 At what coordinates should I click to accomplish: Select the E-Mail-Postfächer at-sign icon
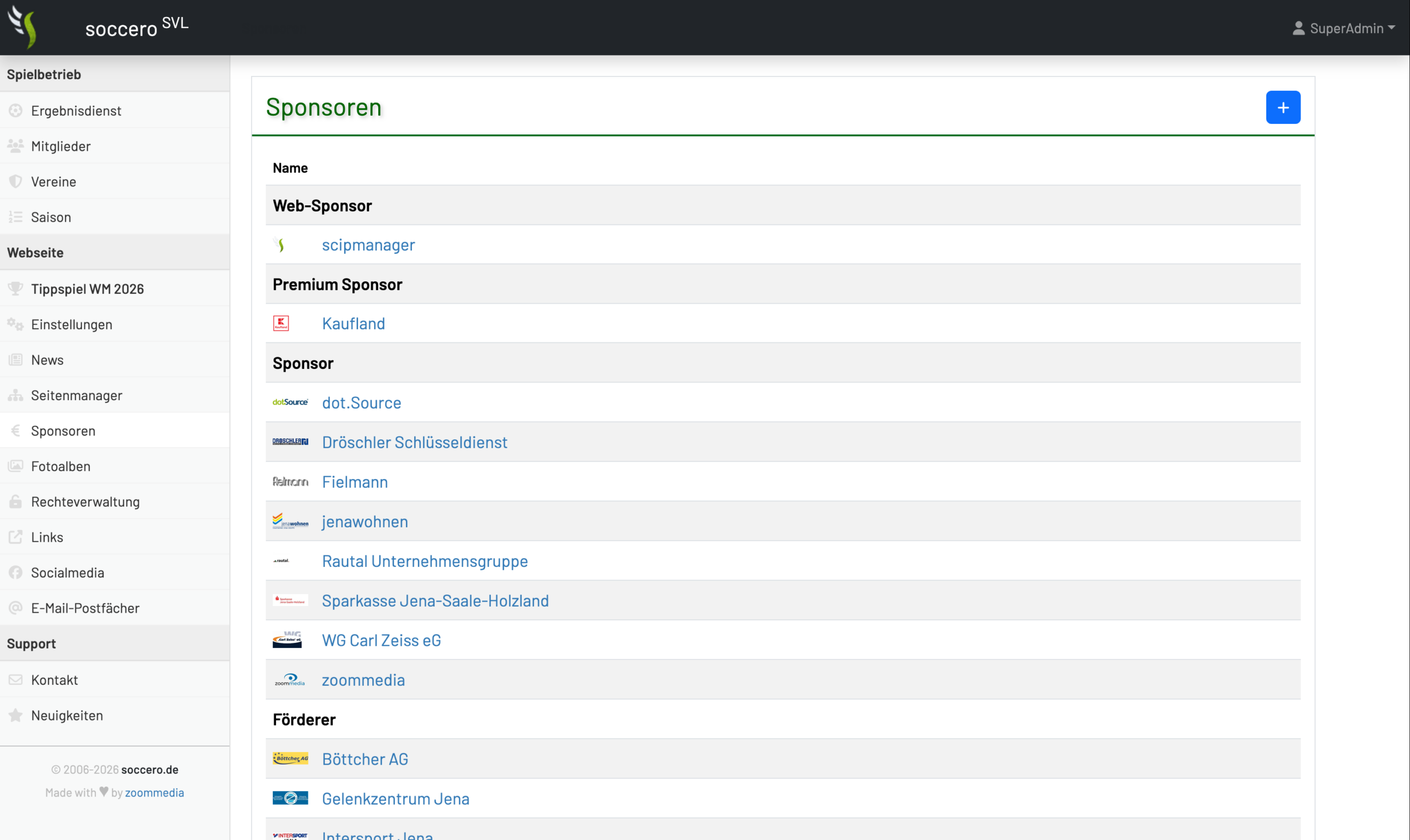[16, 608]
